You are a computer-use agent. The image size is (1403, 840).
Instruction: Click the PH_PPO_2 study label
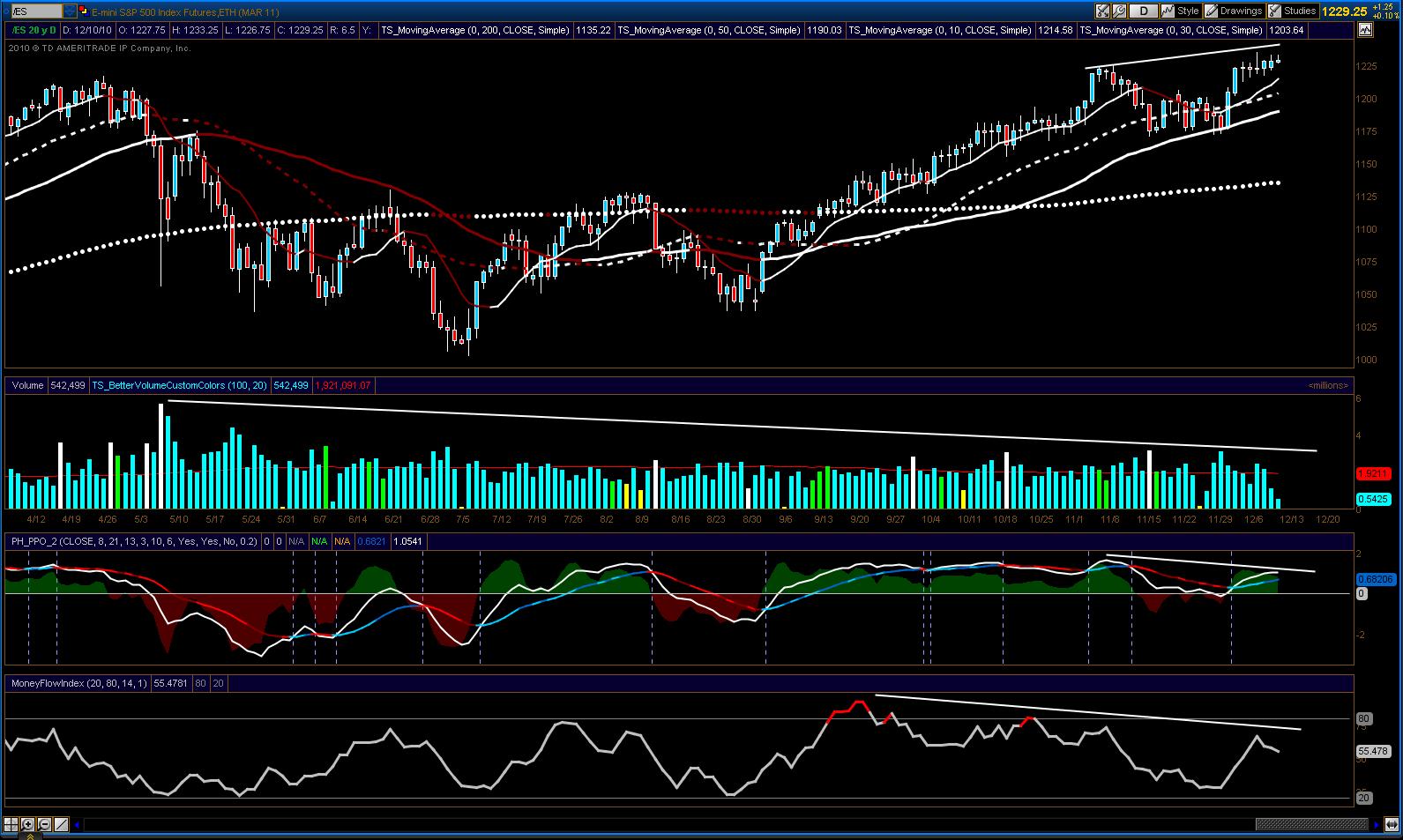point(134,541)
